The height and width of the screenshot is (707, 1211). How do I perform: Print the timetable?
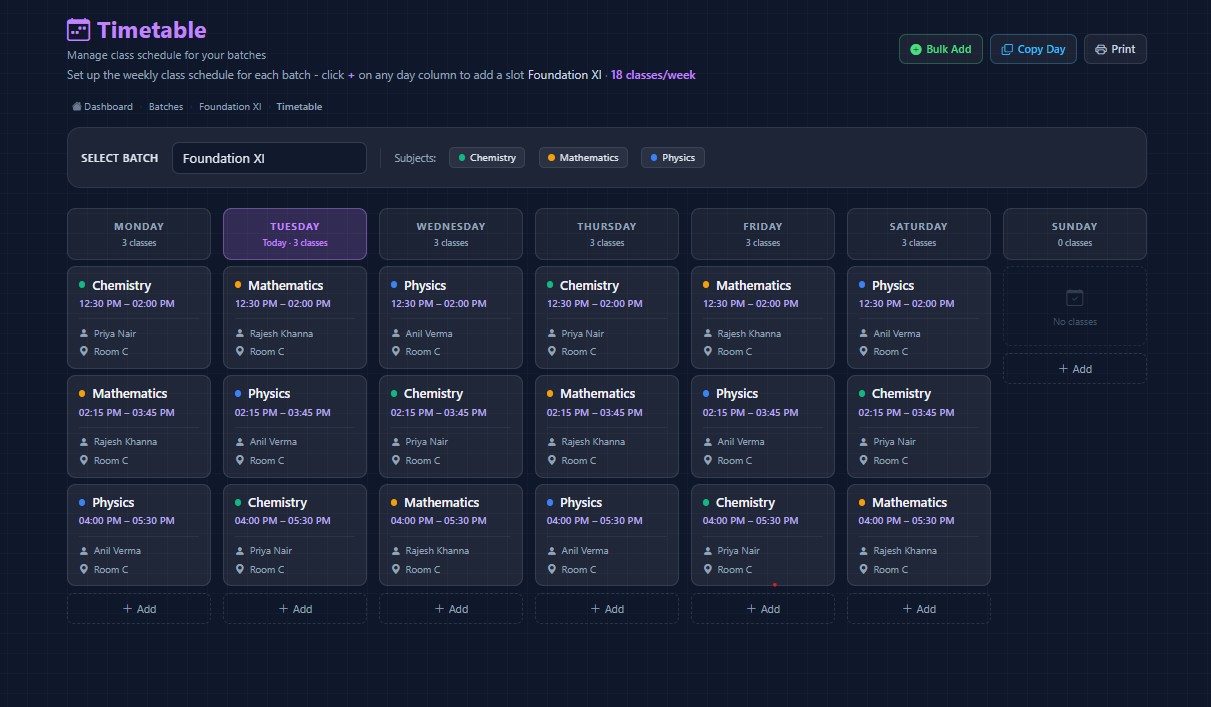1115,49
